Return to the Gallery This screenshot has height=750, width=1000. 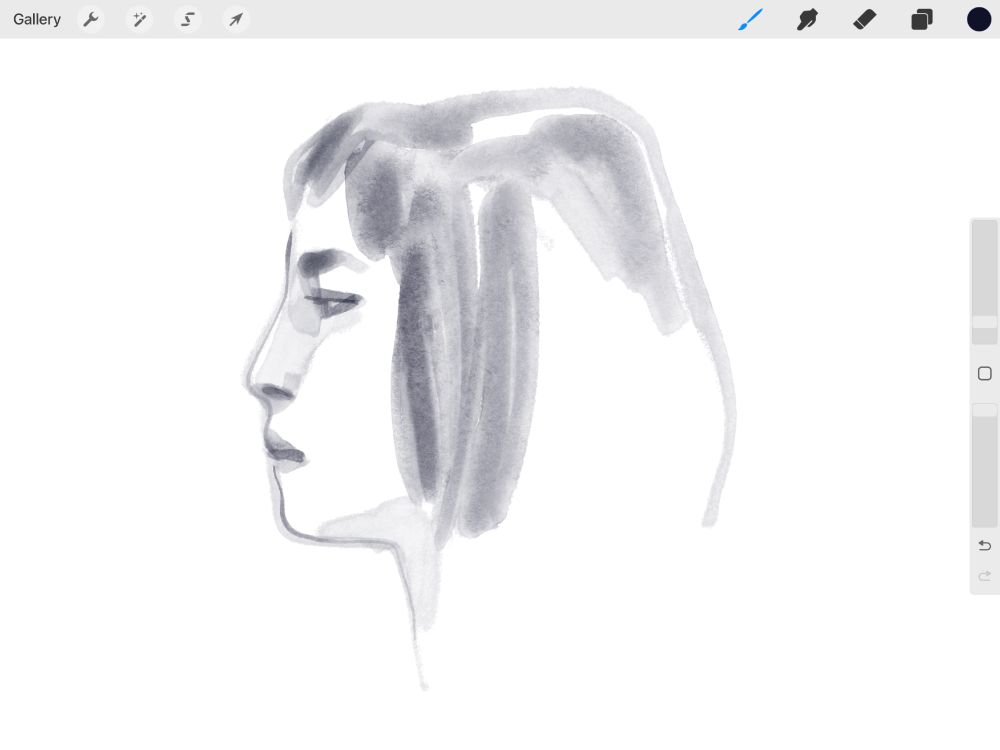coord(37,19)
